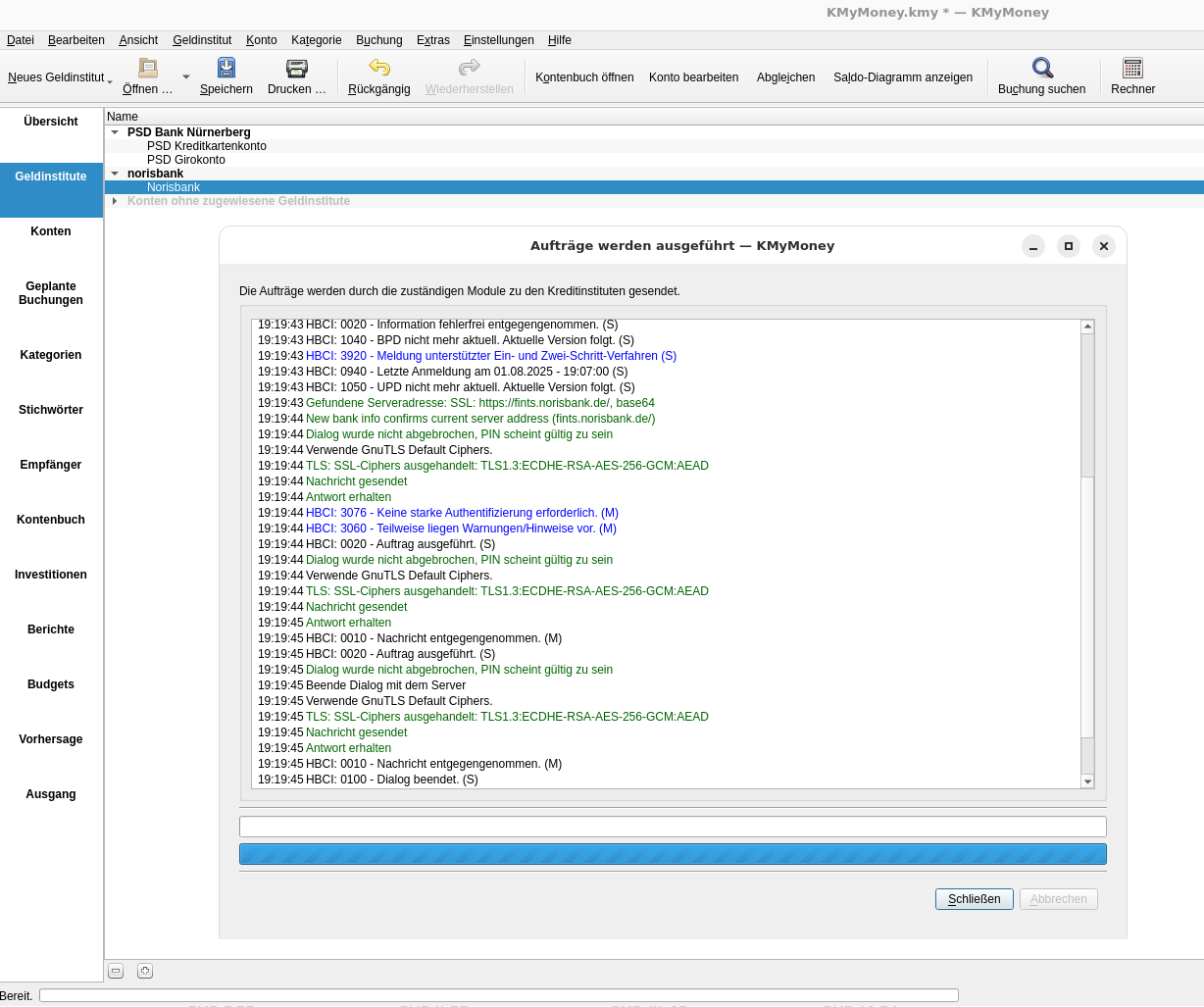Viewport: 1204px width, 1007px height.
Task: Expand Konten ohne zugewiesene Geldinstitute node
Action: tap(115, 201)
